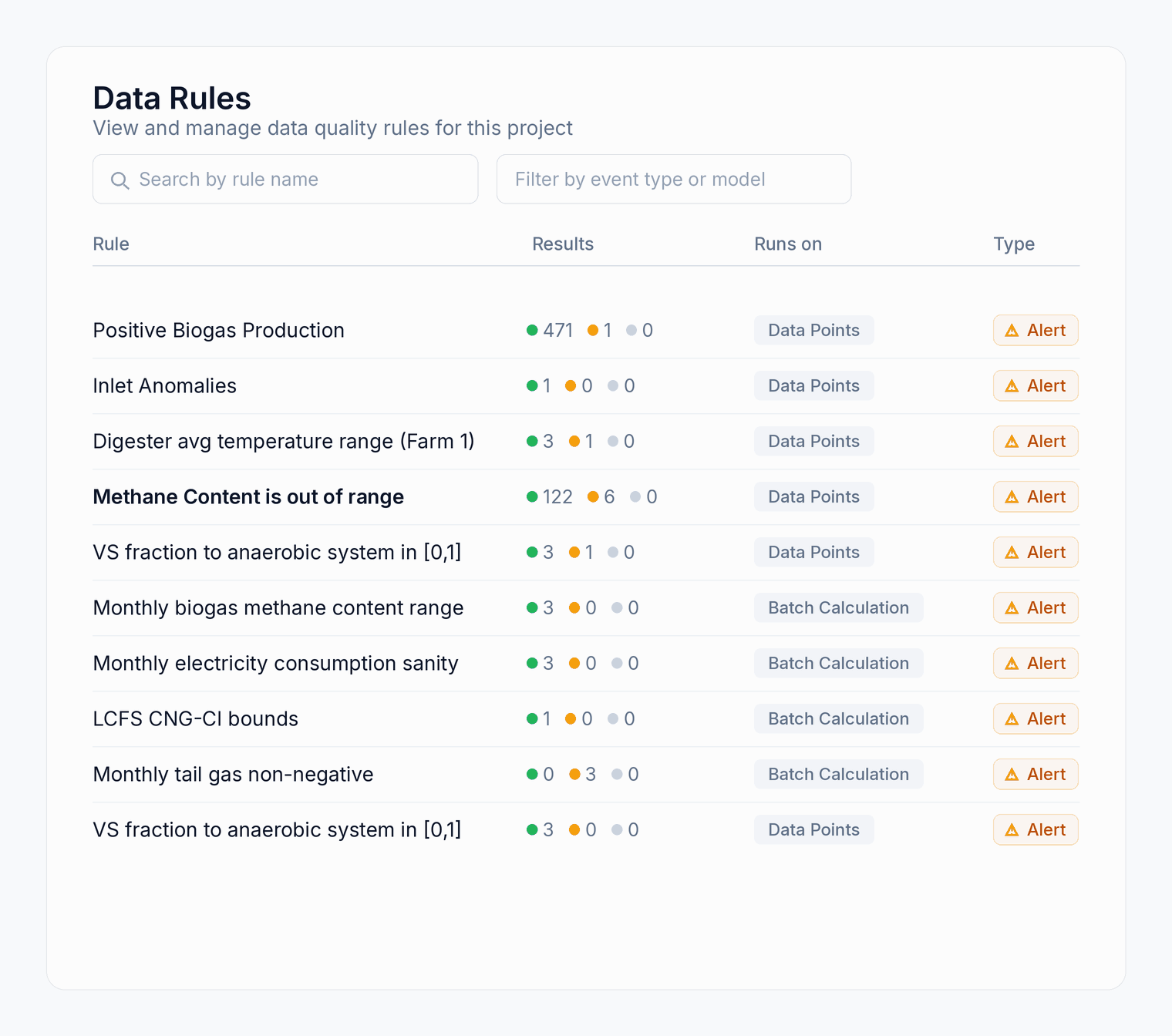Click green 1 count in LCFS CNG-CI bounds row
Image resolution: width=1172 pixels, height=1036 pixels.
[539, 718]
